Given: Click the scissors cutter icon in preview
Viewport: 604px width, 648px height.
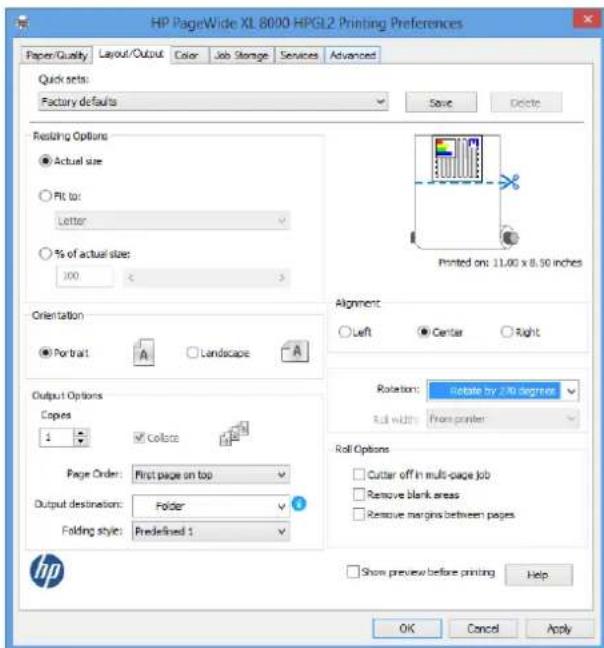Looking at the screenshot, I should click(x=509, y=182).
